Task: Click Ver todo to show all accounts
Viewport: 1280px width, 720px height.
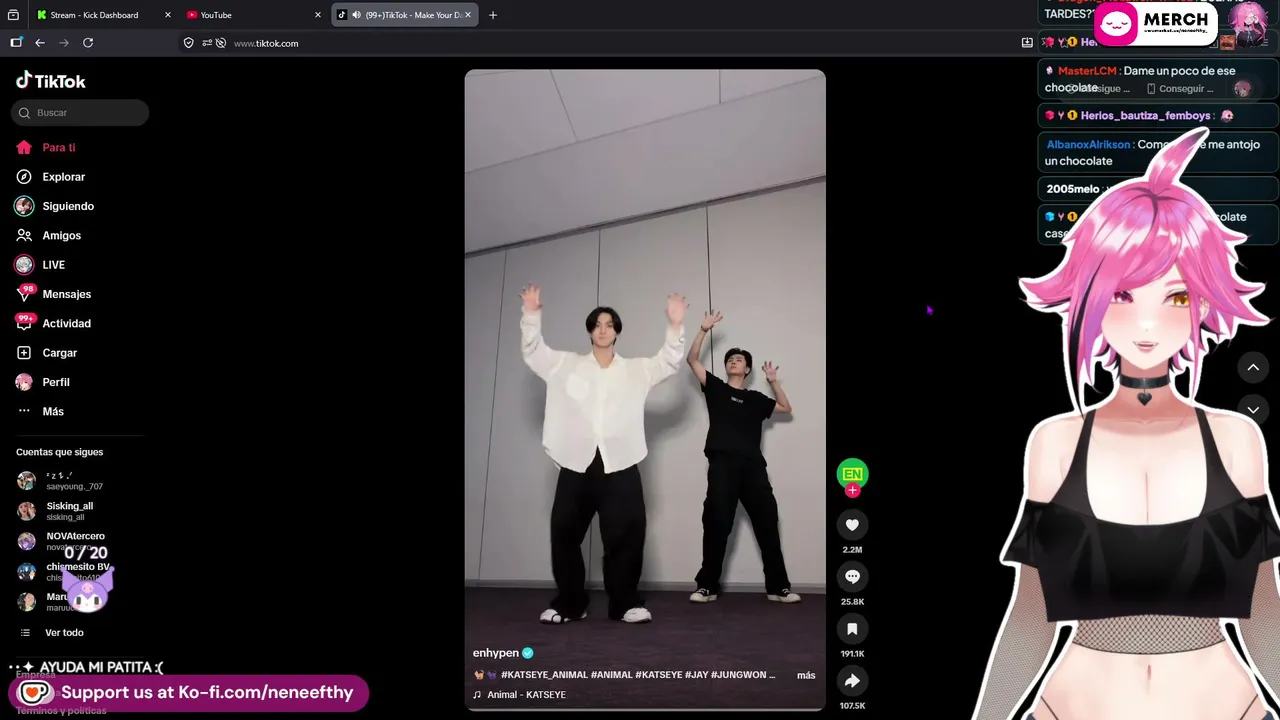Action: coord(64,633)
